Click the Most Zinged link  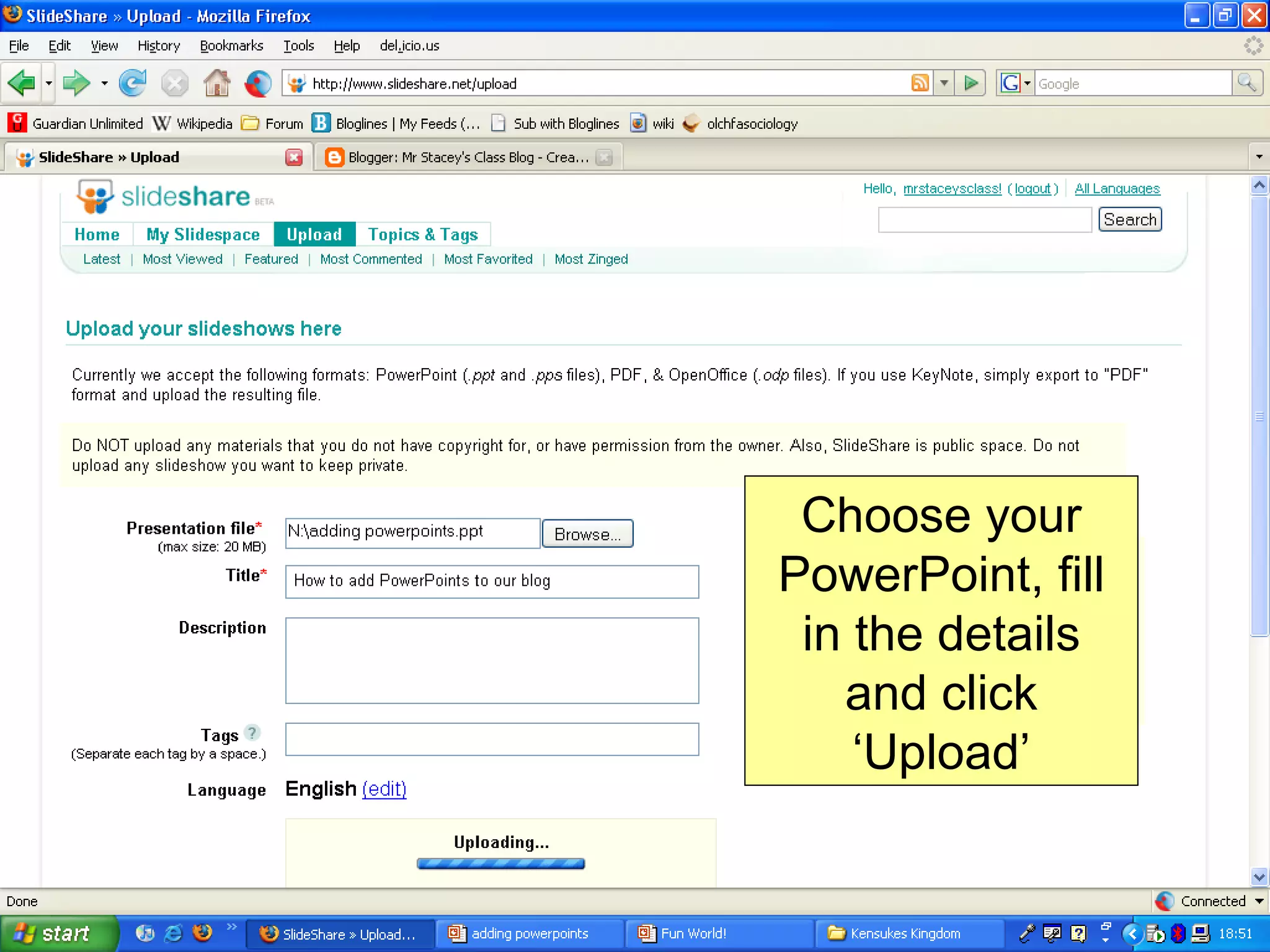coord(591,259)
